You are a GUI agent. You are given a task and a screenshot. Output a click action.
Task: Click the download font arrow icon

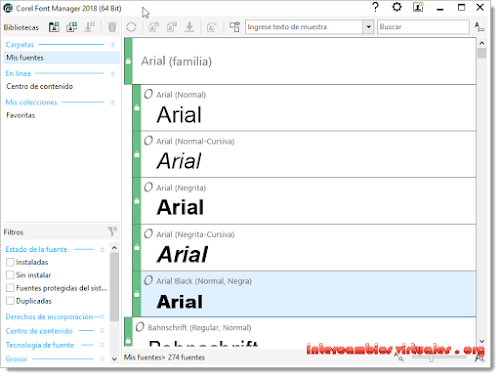click(x=189, y=27)
